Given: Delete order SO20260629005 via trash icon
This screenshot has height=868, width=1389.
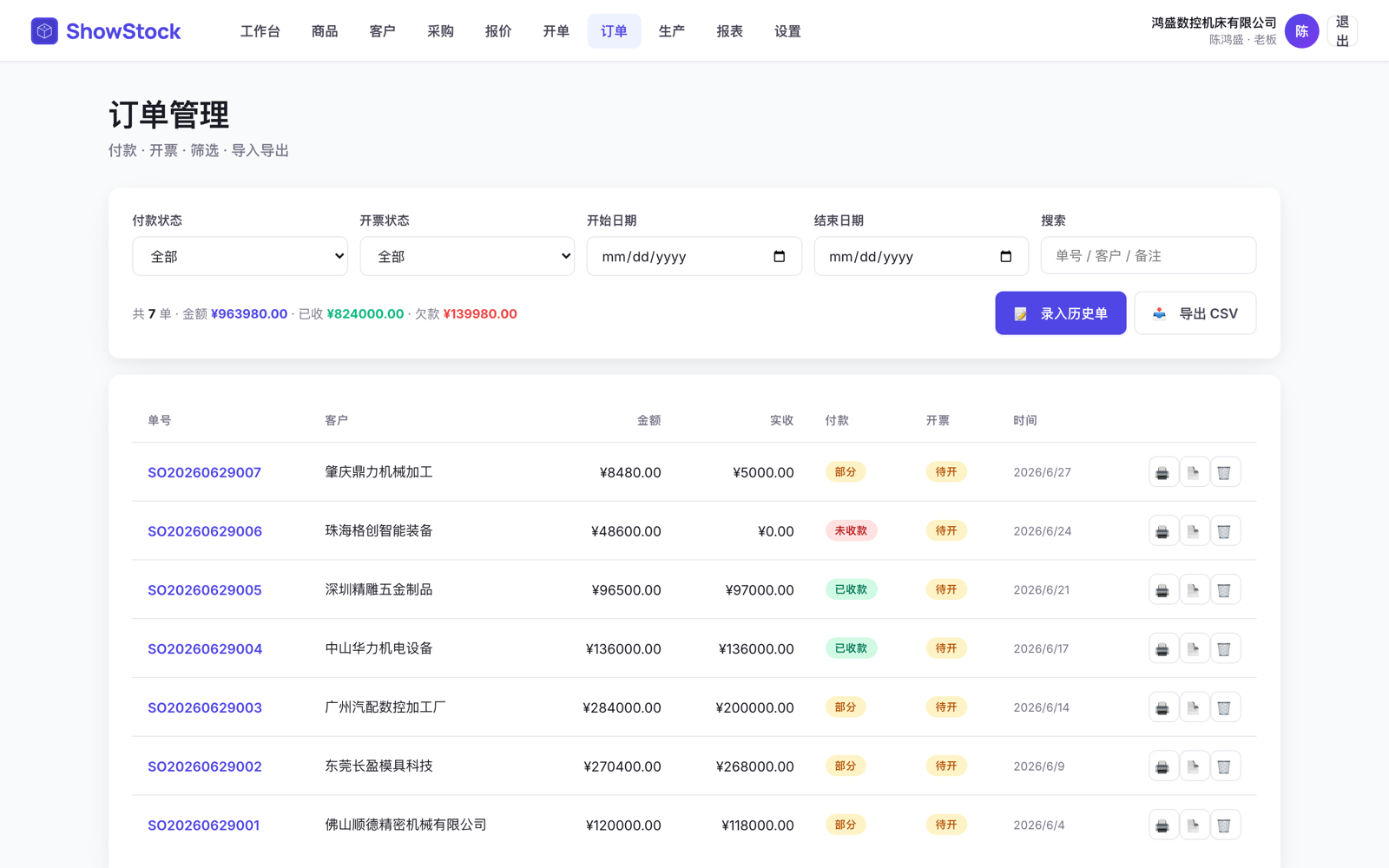Looking at the screenshot, I should [x=1225, y=590].
